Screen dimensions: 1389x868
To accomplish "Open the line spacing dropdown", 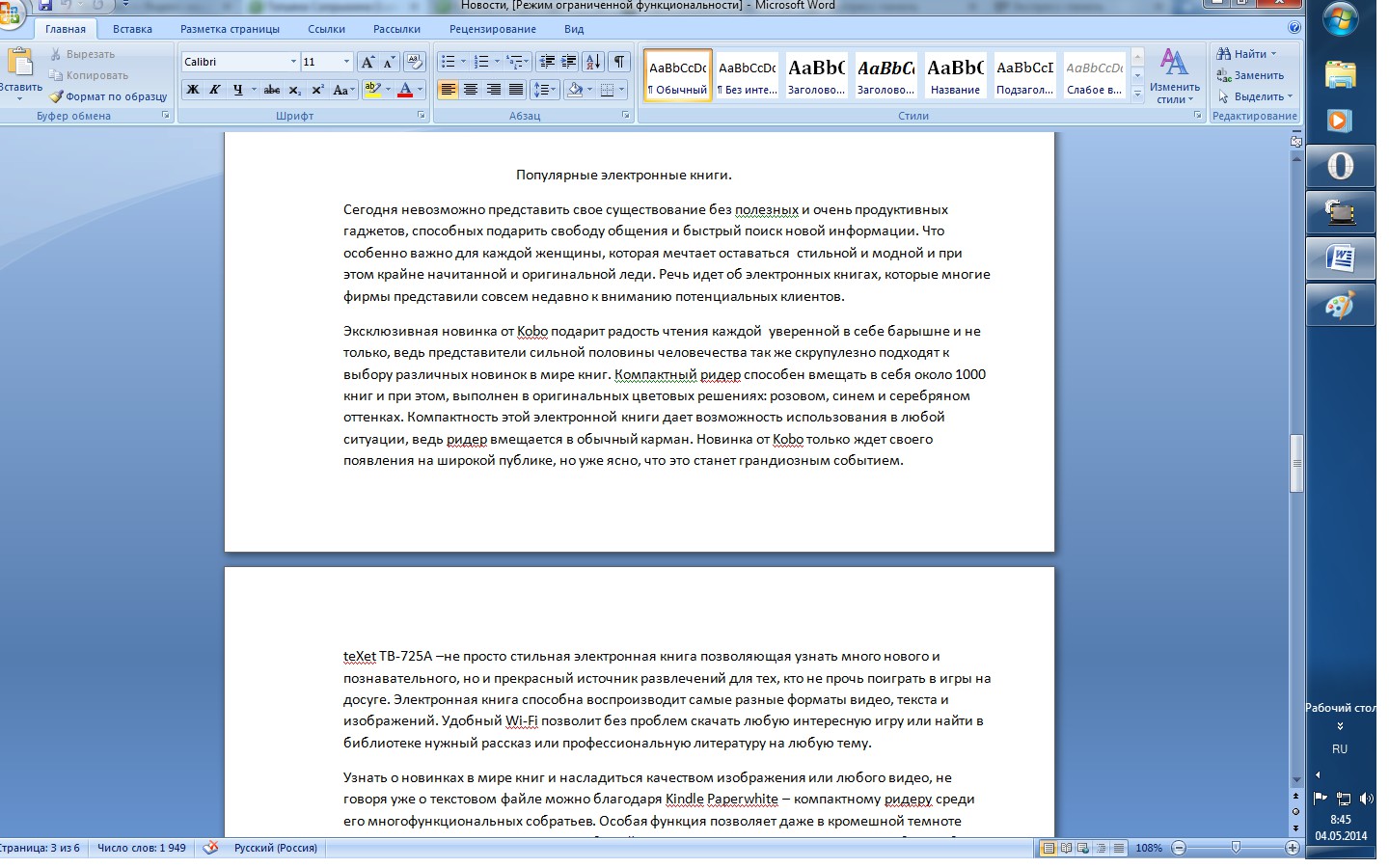I will (546, 90).
